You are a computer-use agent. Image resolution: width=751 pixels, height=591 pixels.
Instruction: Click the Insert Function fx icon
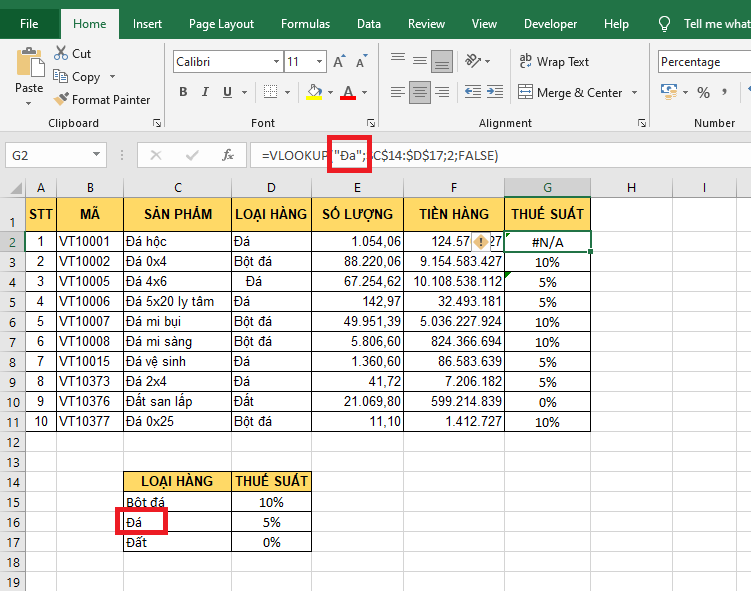click(x=228, y=155)
